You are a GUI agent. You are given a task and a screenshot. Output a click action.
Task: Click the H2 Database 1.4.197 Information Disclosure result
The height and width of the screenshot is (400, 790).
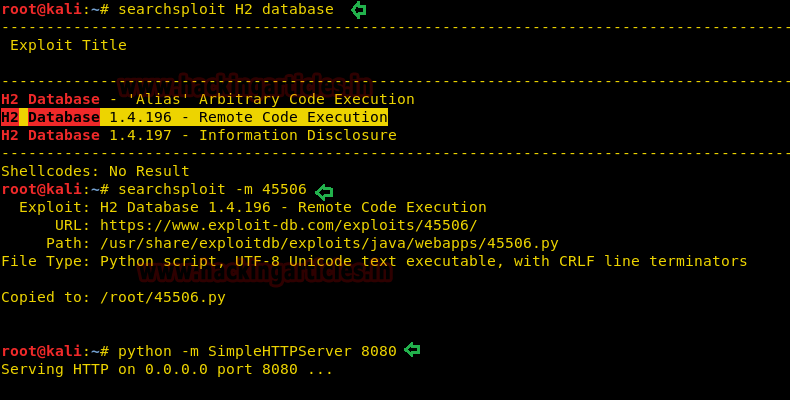[198, 135]
